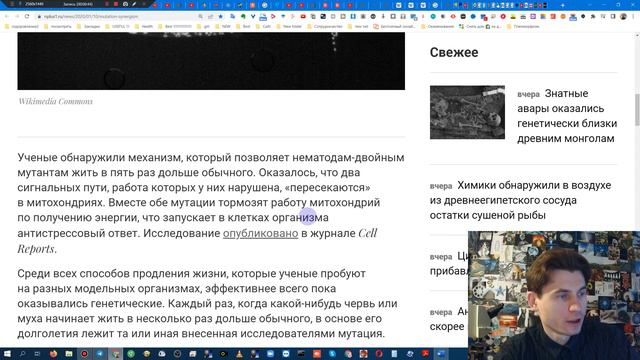Open the green round taskbar app icon

pyautogui.click(x=131, y=354)
